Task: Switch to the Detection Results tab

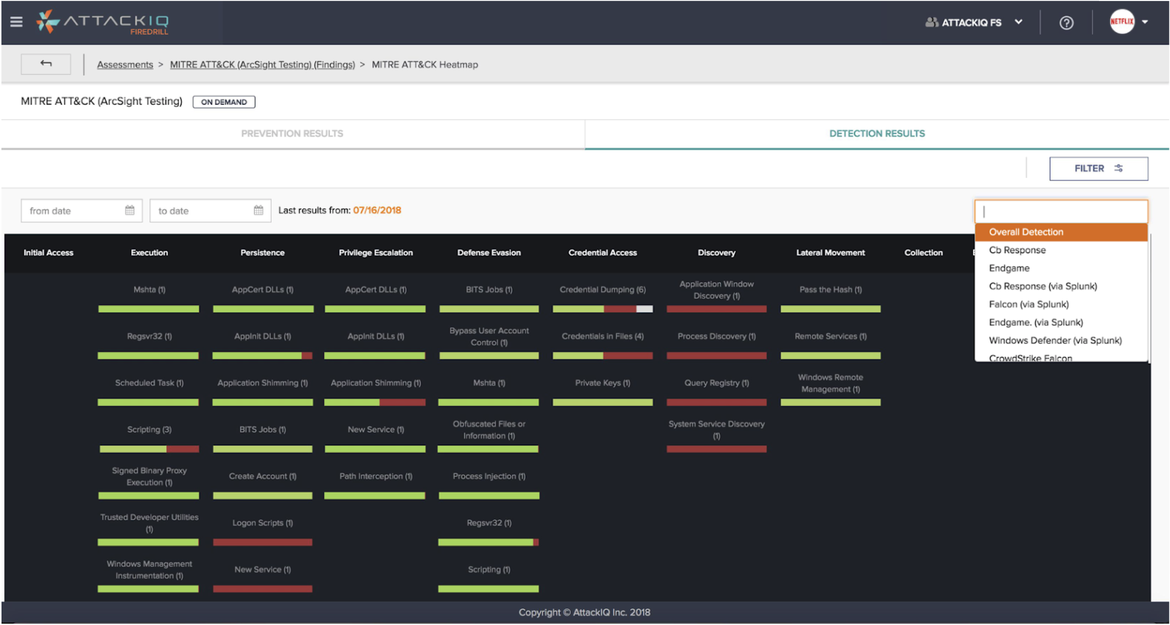Action: coord(877,133)
